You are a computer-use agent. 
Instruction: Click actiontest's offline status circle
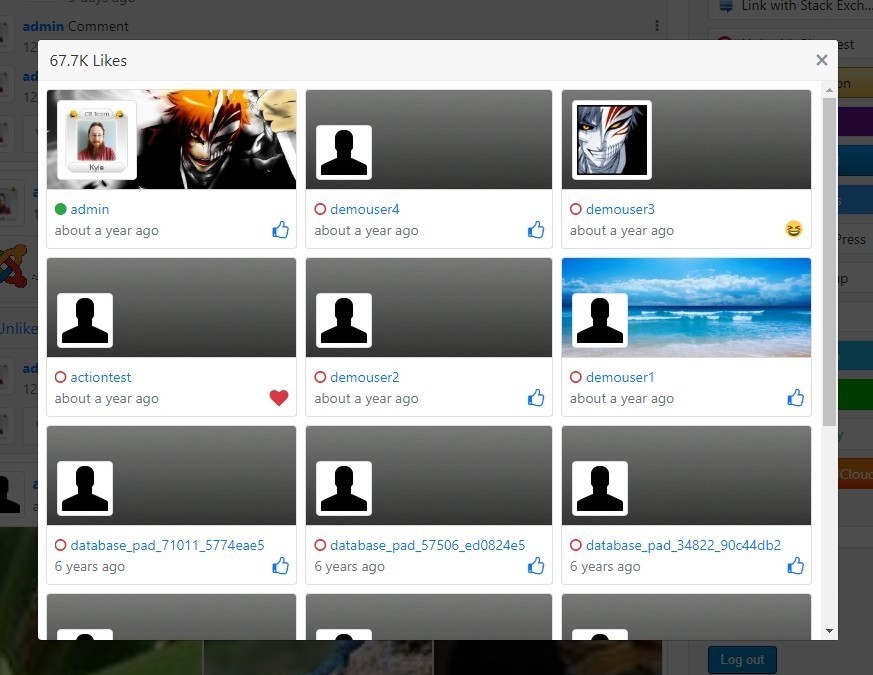(x=61, y=378)
